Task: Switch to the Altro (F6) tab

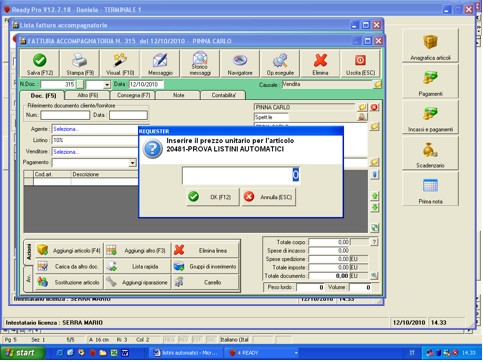Action: 88,95
